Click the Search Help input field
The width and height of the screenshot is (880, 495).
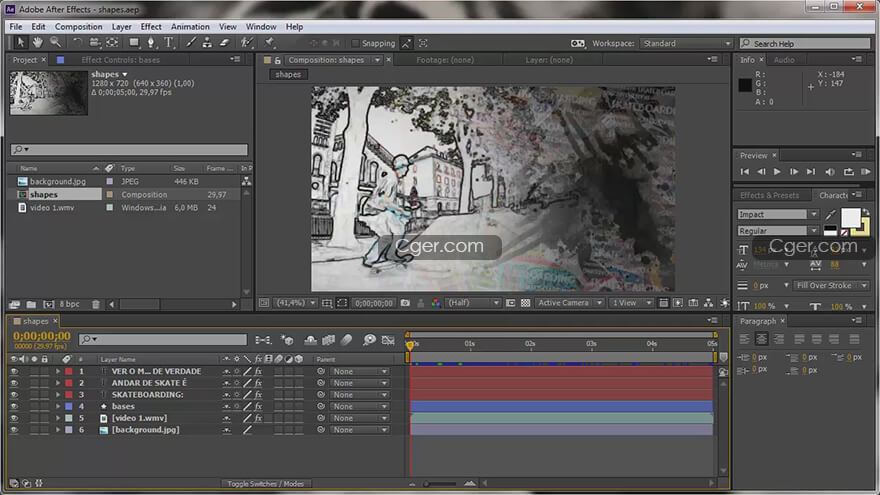(805, 43)
